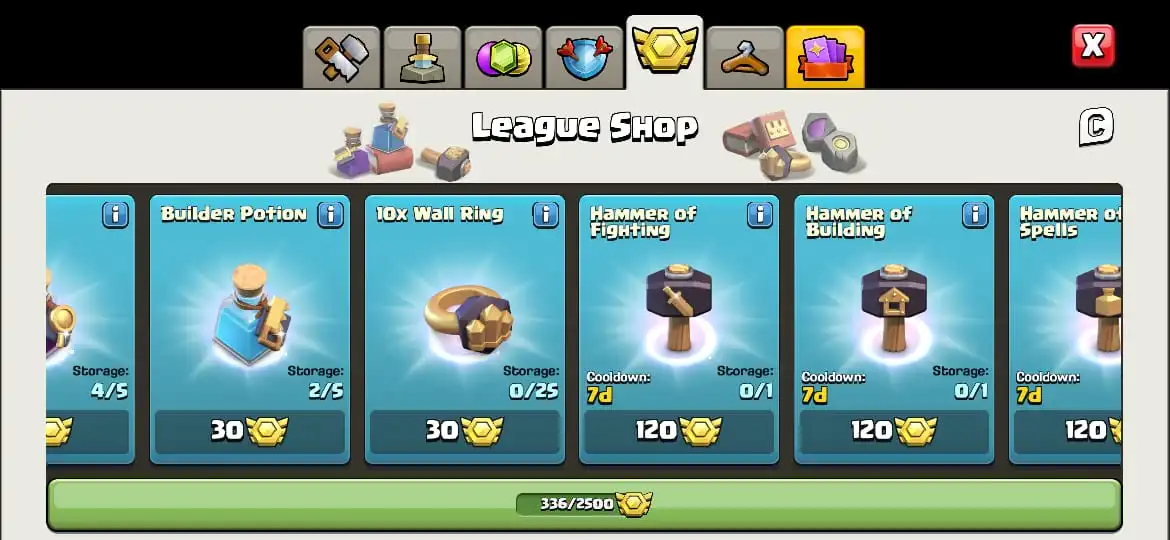
Task: Show info for Builder Potion
Action: point(331,215)
